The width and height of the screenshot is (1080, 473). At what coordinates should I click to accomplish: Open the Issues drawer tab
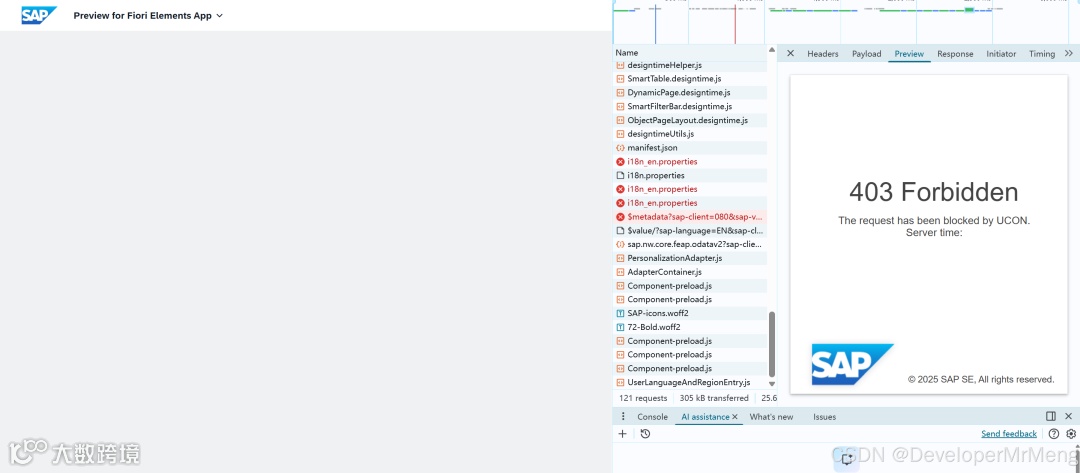824,417
